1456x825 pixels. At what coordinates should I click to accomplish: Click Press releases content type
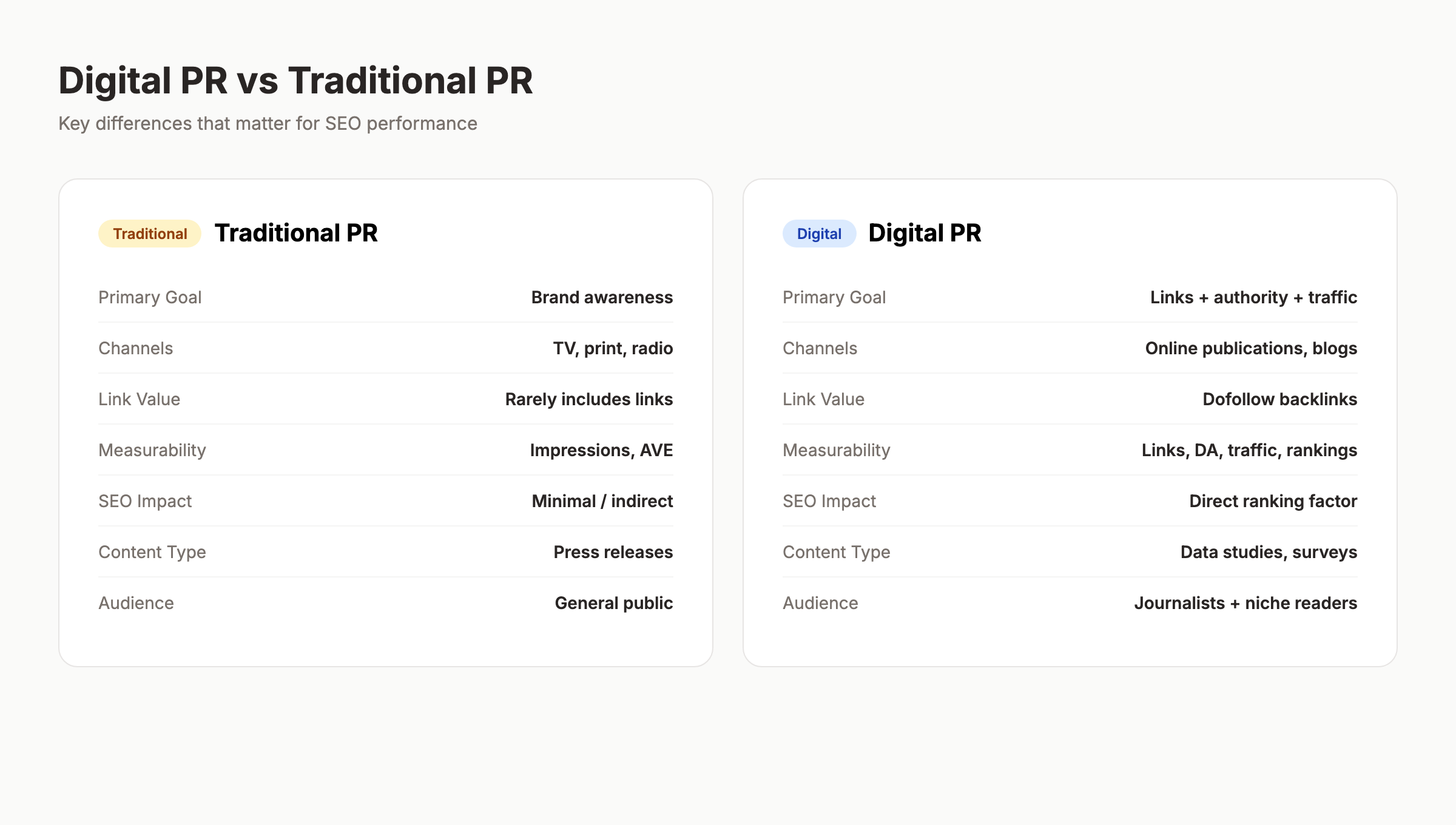(x=612, y=552)
